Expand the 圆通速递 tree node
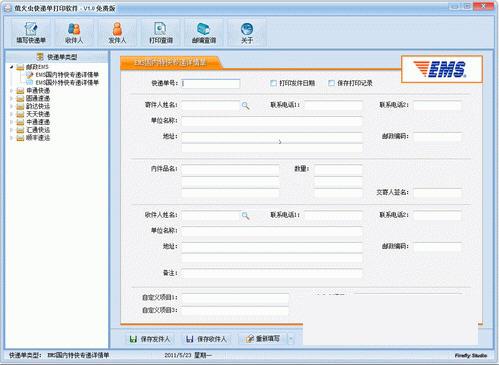 tap(11, 98)
